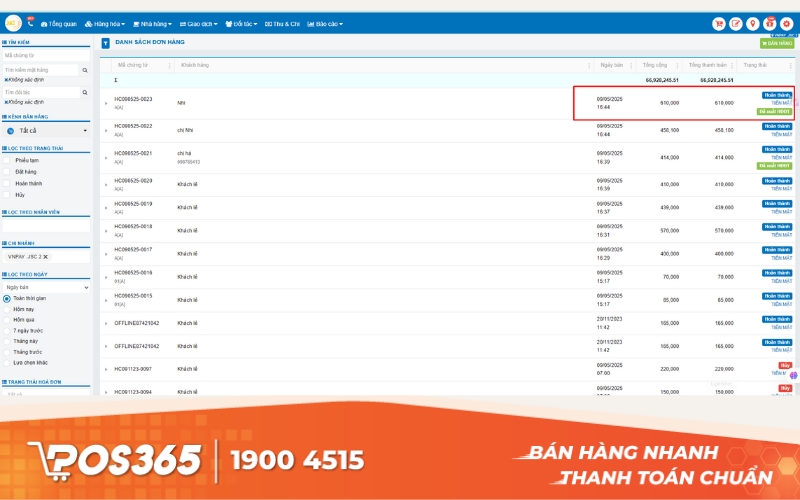
Task: Expand order row HC090525-0017
Action: coord(106,254)
